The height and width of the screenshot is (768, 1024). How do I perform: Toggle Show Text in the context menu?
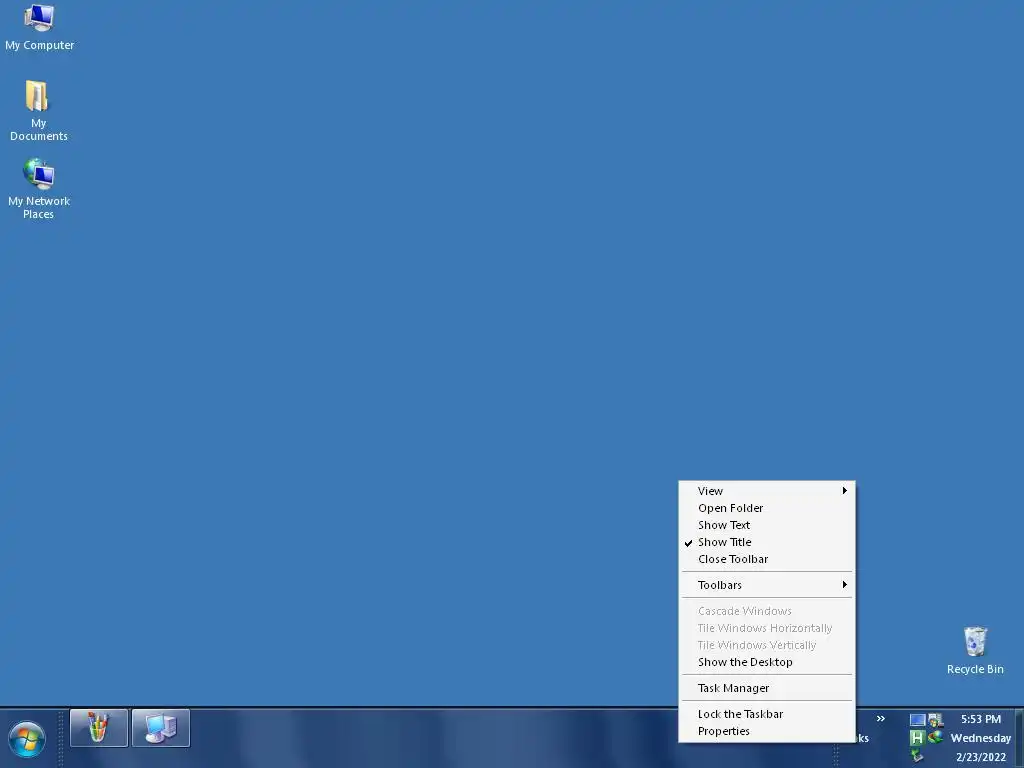click(767, 525)
